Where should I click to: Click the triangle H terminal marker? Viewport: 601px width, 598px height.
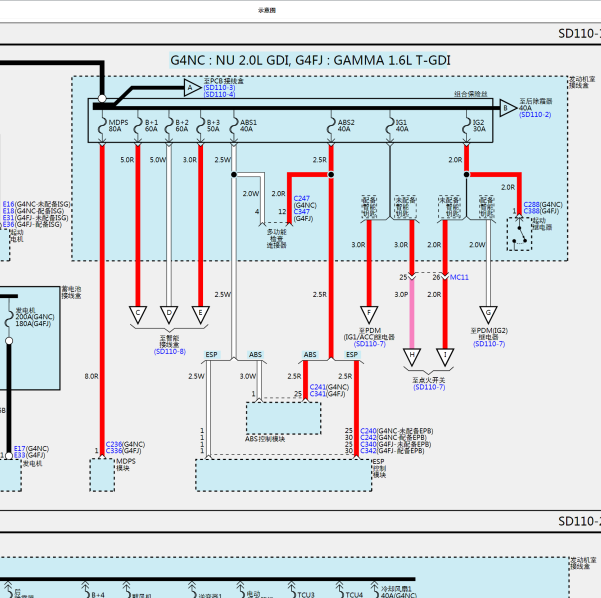click(x=412, y=357)
